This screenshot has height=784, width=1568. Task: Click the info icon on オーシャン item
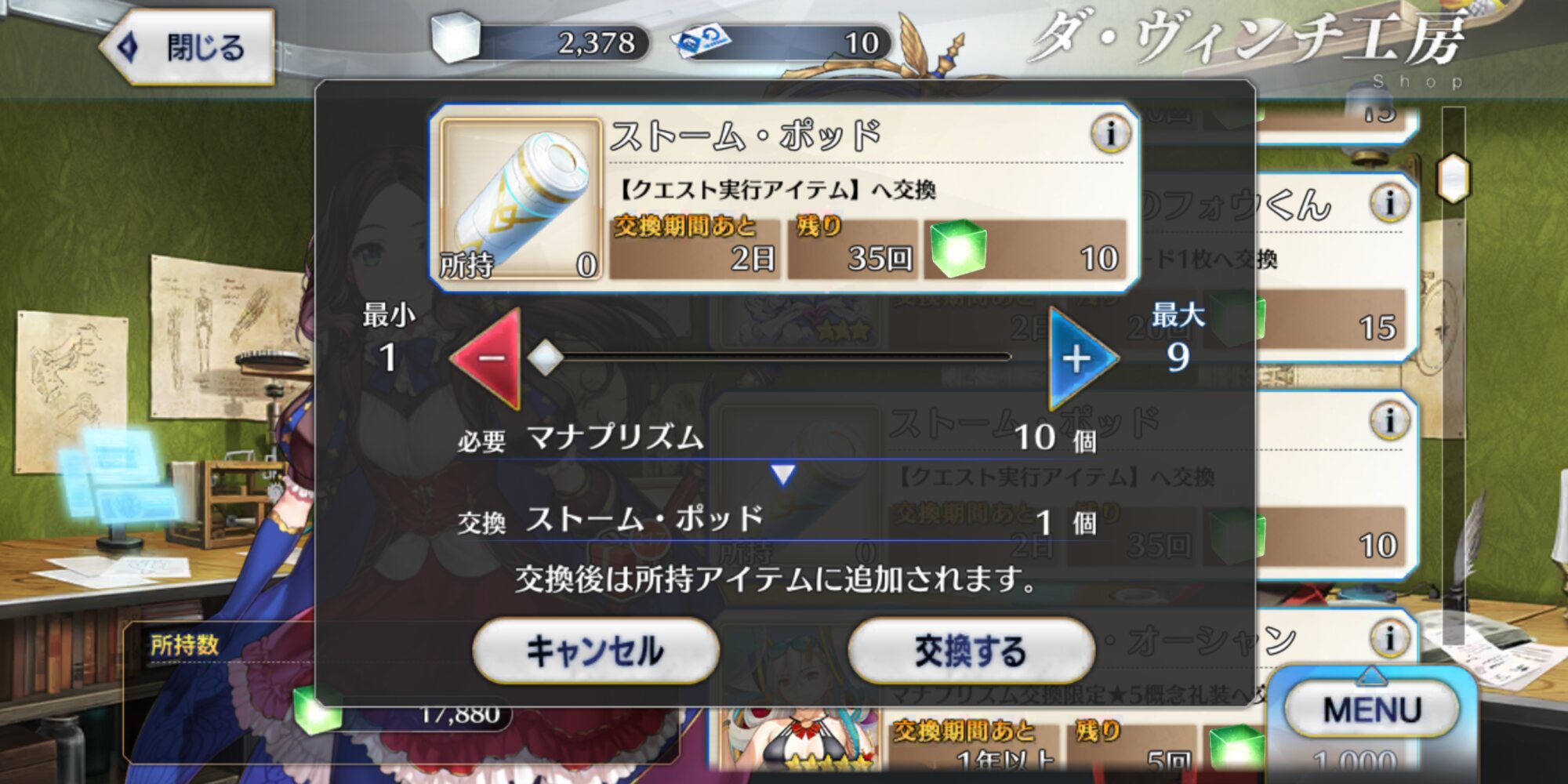tap(1390, 637)
